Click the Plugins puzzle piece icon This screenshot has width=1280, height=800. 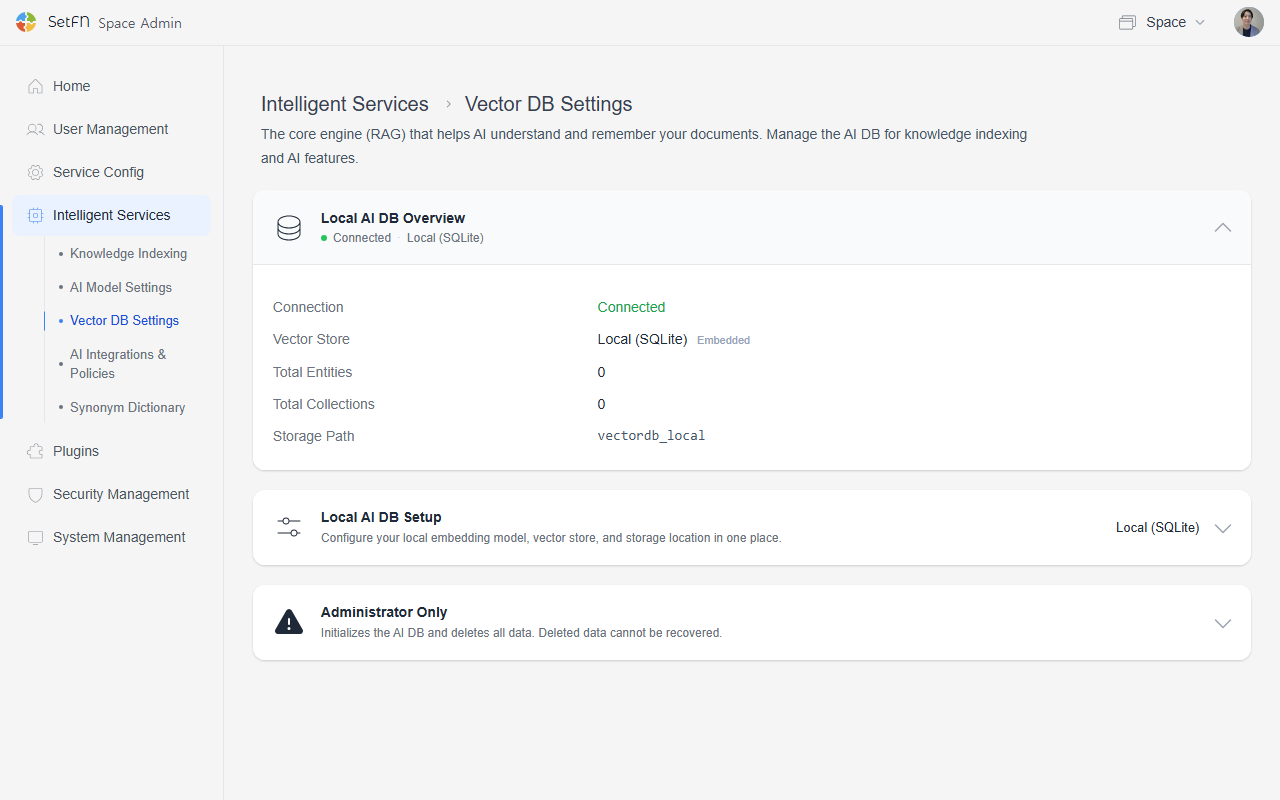coord(35,451)
